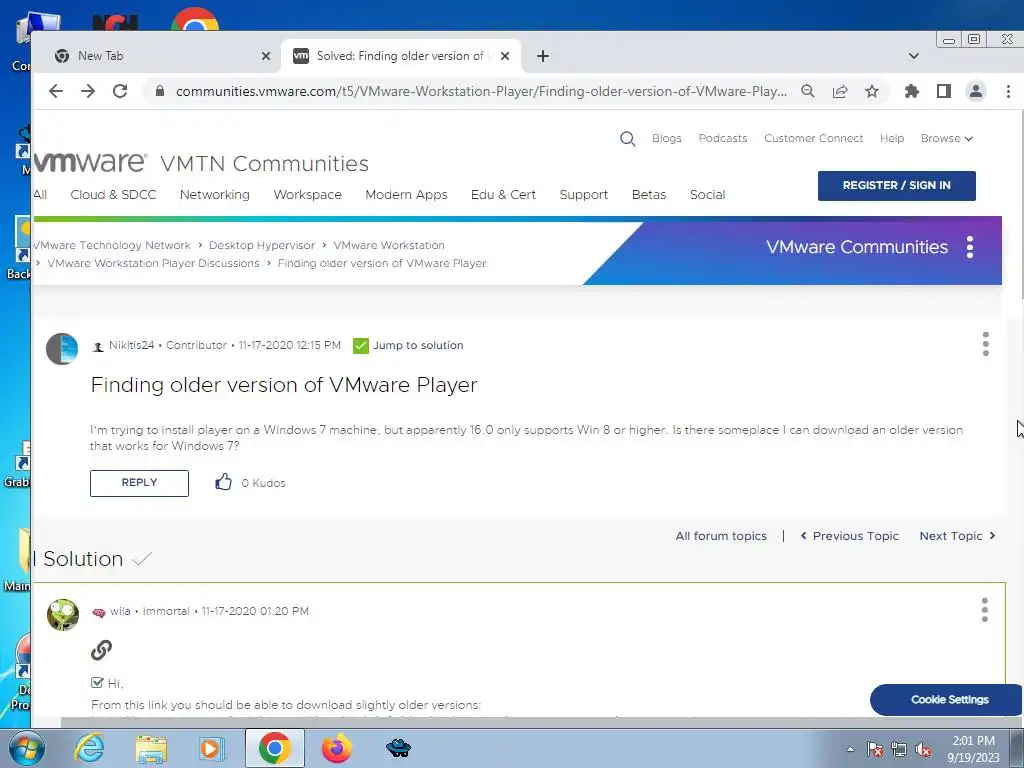Open Nikitis24 avatar profile picture
This screenshot has width=1024, height=768.
tap(62, 349)
